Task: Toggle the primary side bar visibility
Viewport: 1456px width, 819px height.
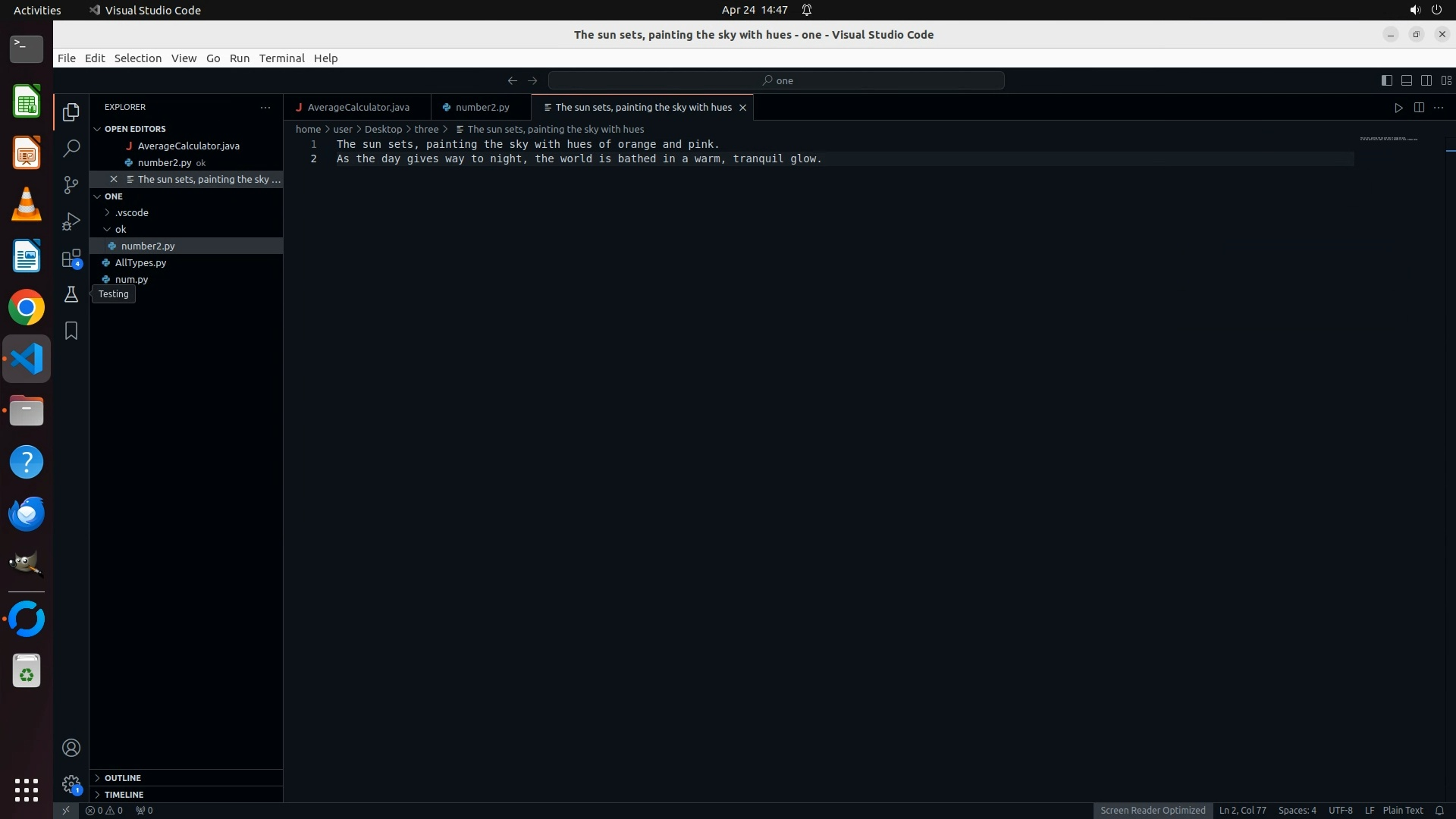Action: [x=1386, y=80]
